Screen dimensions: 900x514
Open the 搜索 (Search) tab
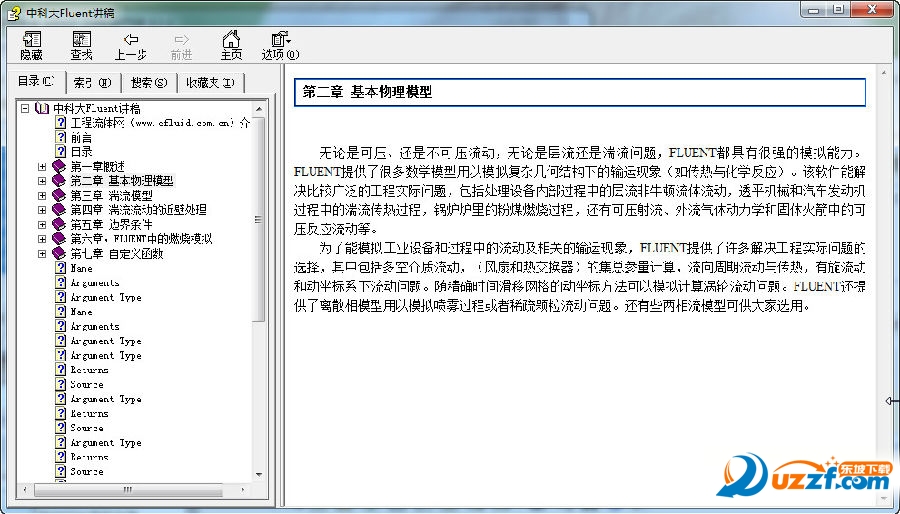pyautogui.click(x=149, y=83)
